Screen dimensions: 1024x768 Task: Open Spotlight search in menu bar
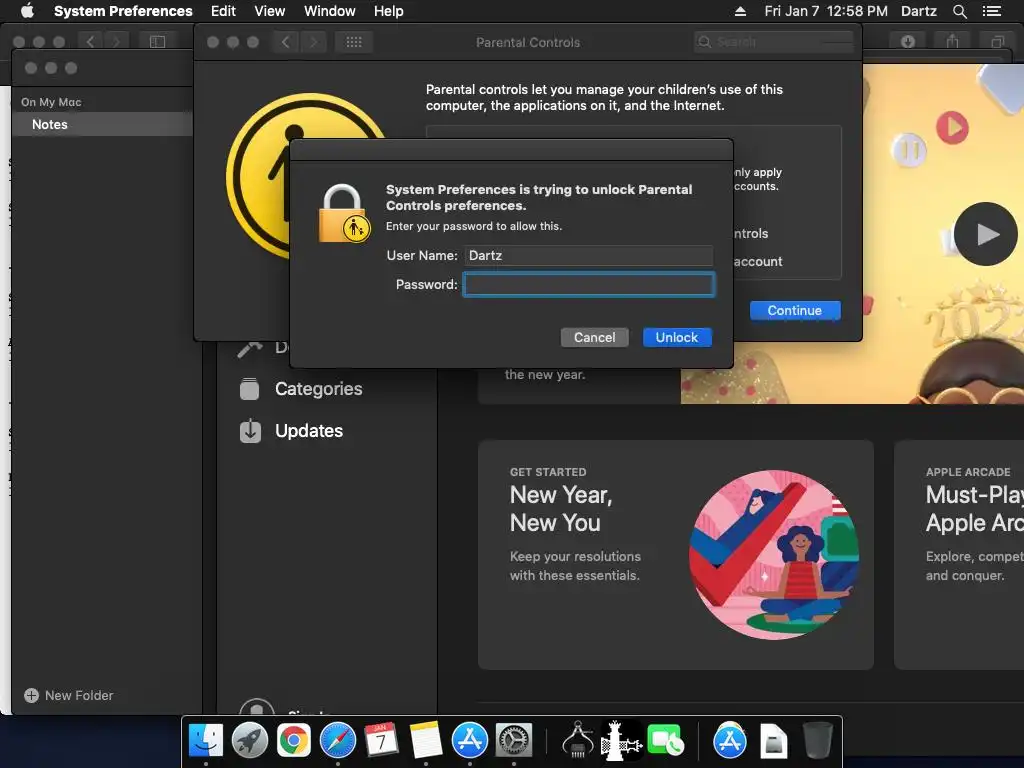coord(960,11)
